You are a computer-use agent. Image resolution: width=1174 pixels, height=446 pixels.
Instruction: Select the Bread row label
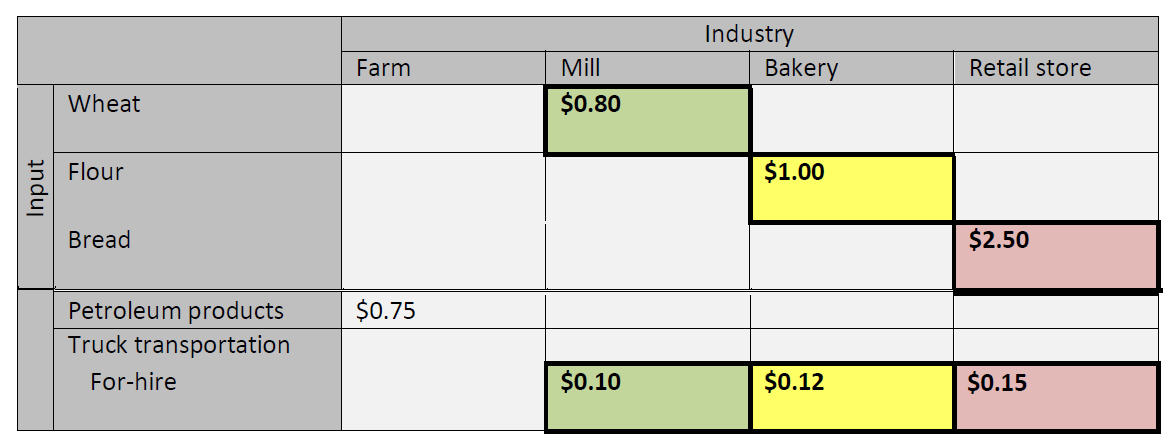click(99, 240)
